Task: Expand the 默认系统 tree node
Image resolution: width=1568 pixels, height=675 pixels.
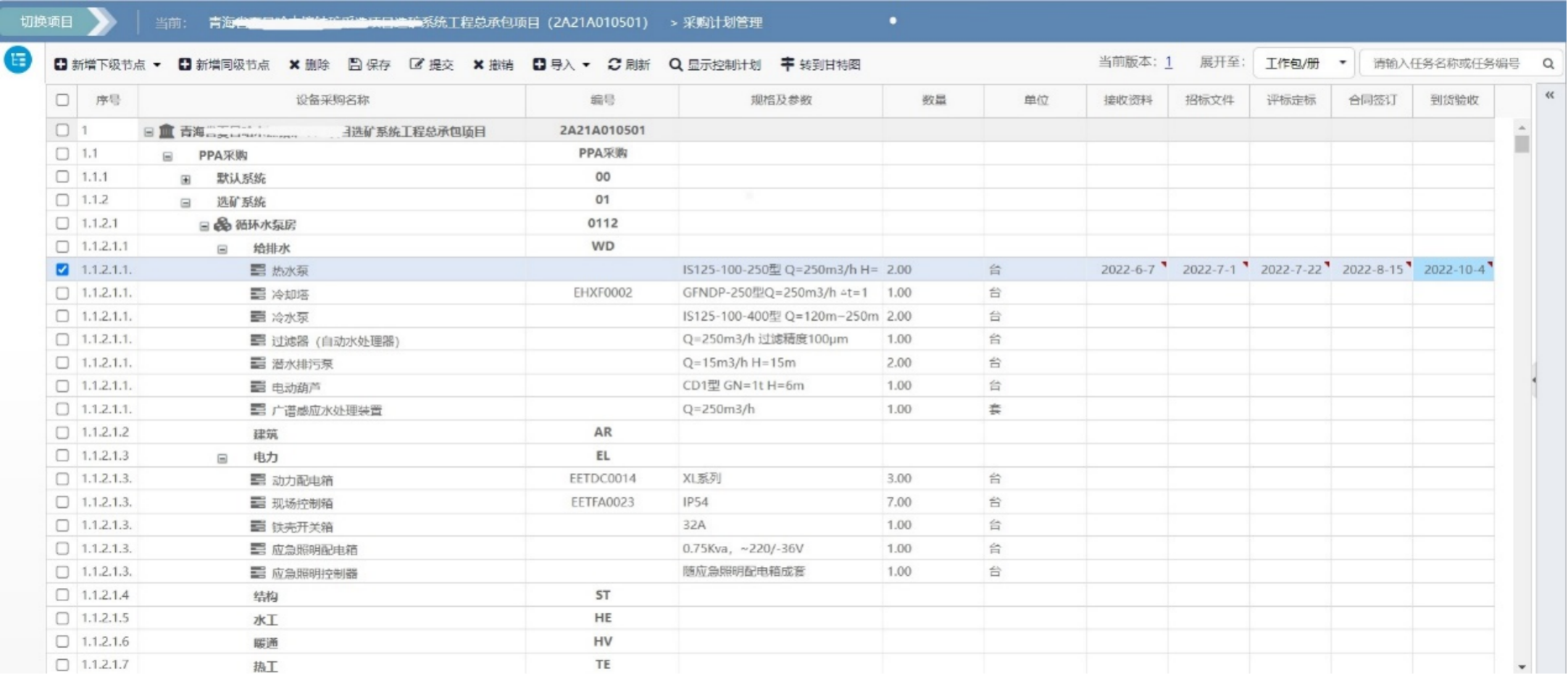Action: pyautogui.click(x=185, y=179)
